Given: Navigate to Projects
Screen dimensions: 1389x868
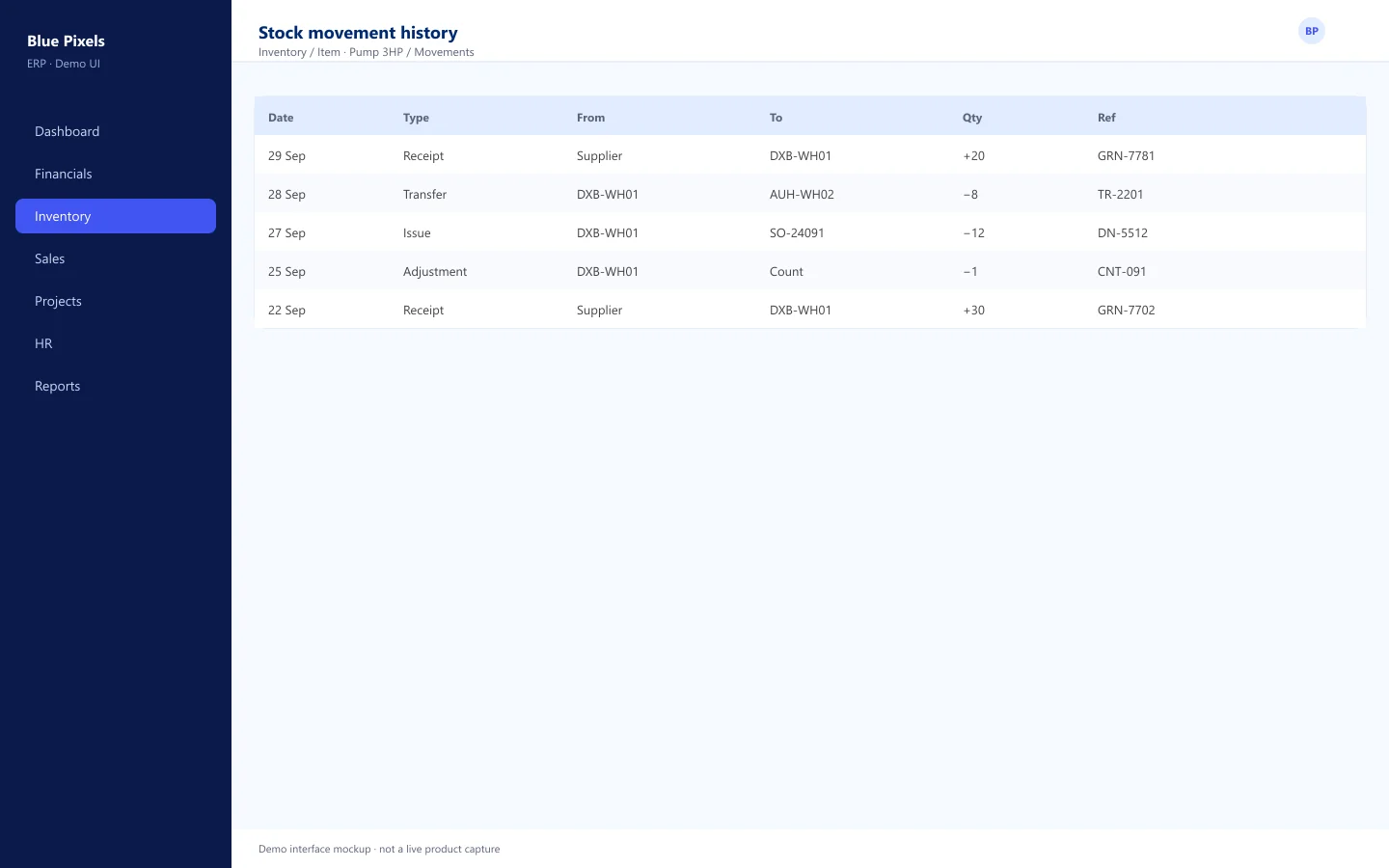Looking at the screenshot, I should [116, 301].
